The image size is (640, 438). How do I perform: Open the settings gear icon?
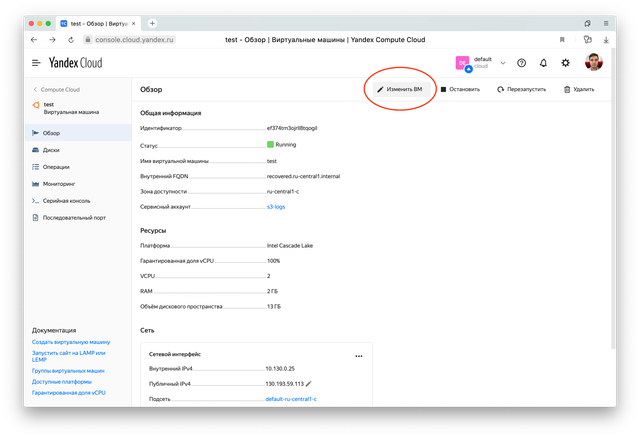click(x=566, y=63)
